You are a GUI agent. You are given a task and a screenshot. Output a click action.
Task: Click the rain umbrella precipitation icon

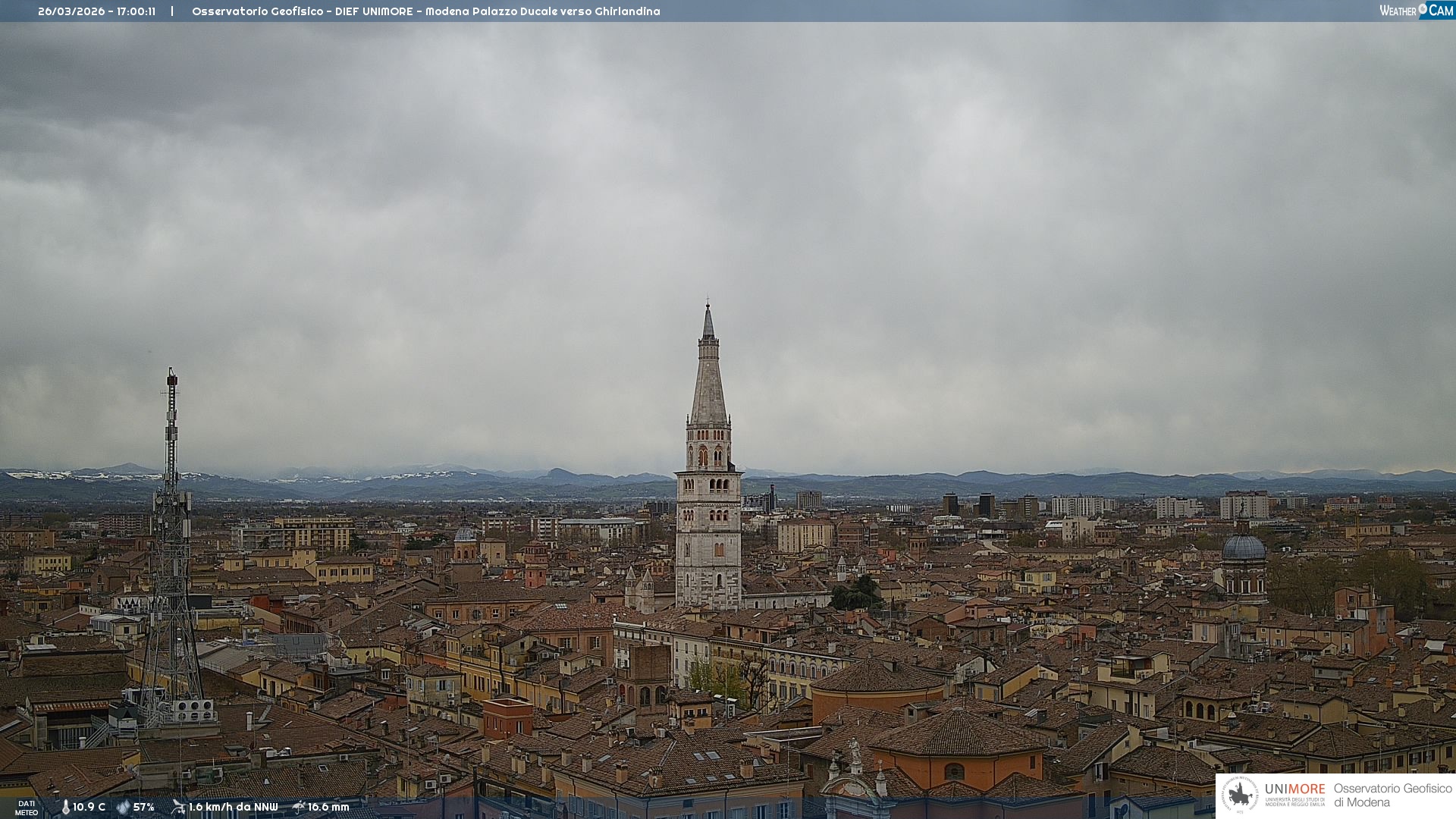tap(299, 807)
